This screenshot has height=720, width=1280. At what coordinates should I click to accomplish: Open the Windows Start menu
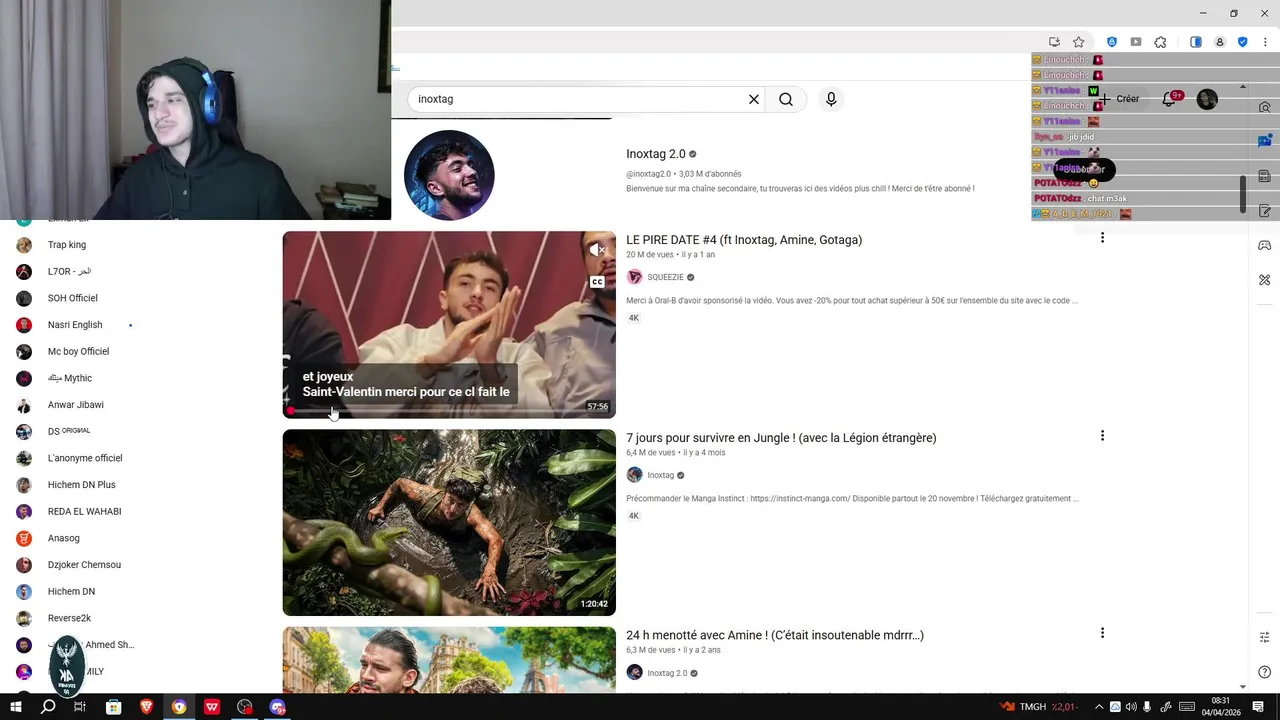point(16,707)
